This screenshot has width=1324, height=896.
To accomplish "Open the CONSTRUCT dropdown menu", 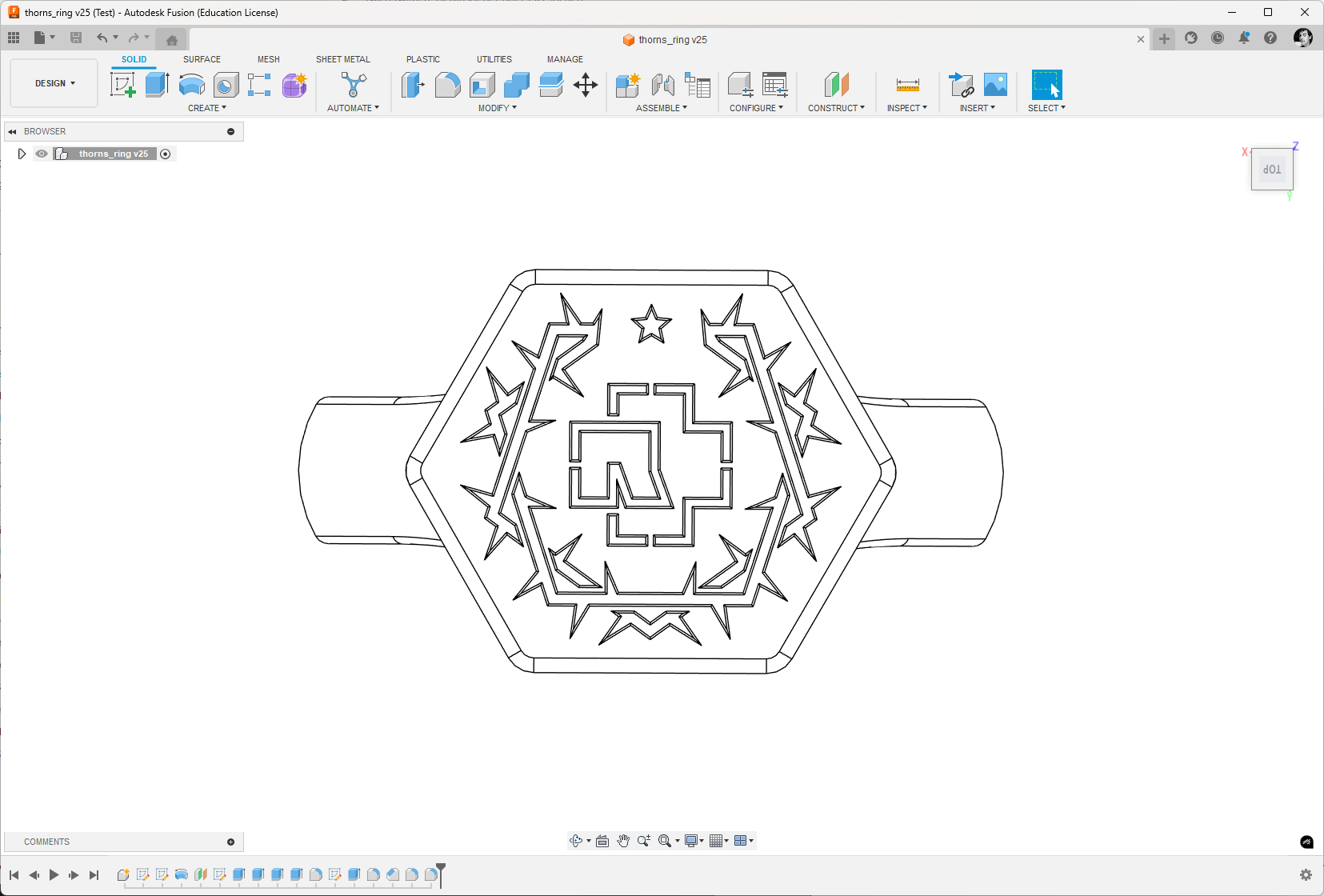I will [x=836, y=108].
